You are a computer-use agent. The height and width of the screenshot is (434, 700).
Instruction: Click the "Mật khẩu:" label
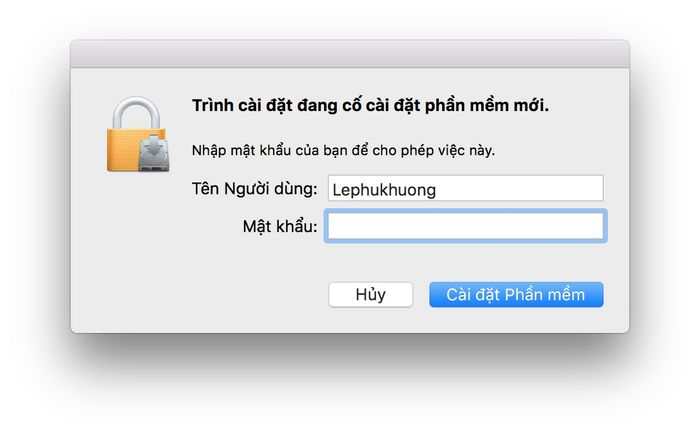(x=280, y=227)
